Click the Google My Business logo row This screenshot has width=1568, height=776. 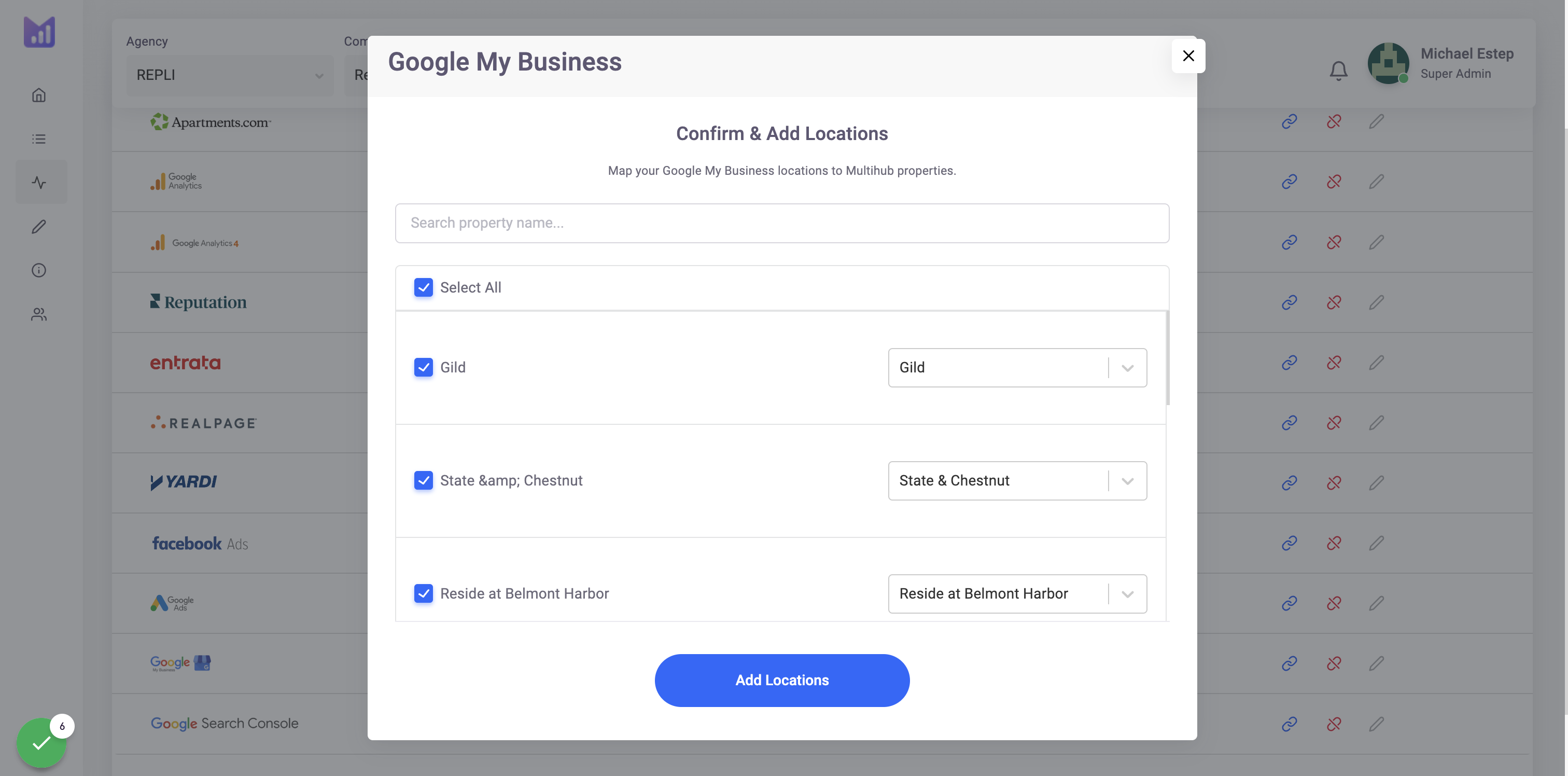point(181,663)
